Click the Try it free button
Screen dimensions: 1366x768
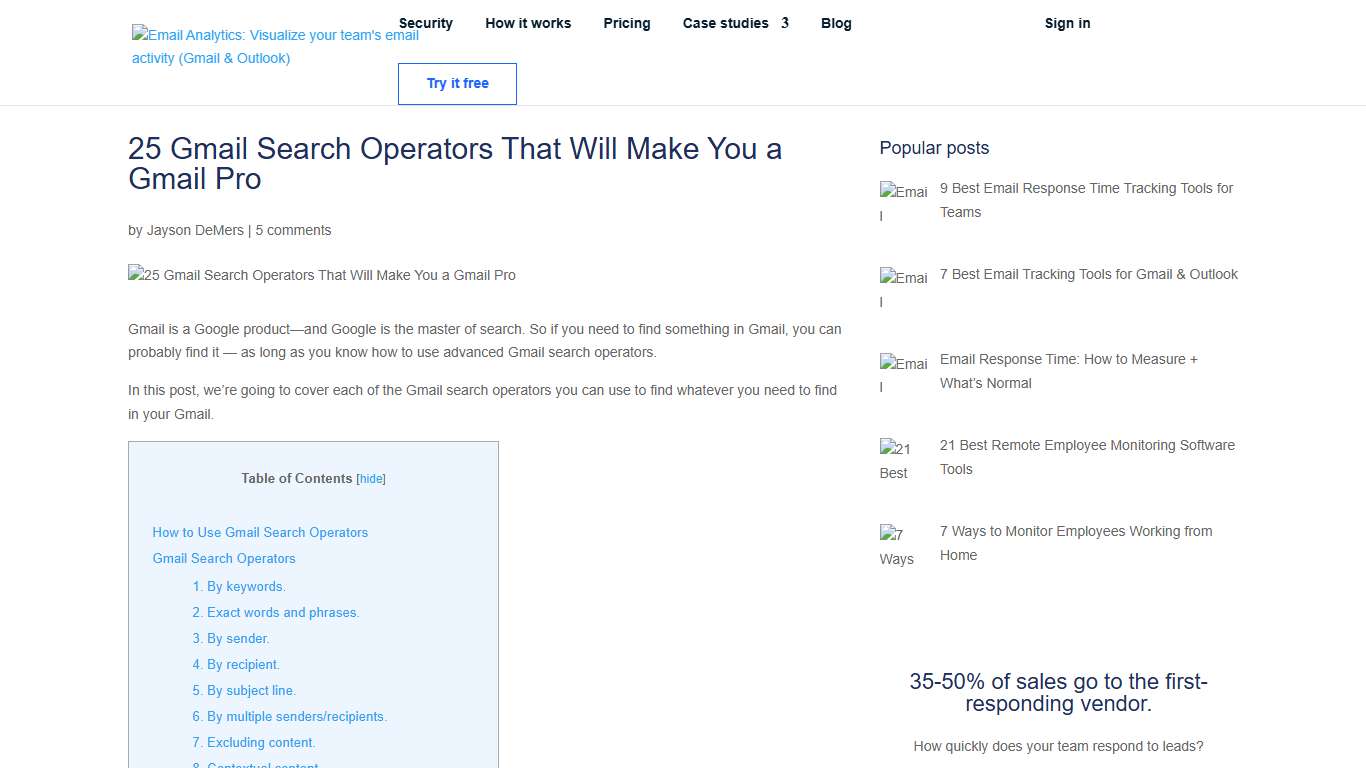click(457, 84)
